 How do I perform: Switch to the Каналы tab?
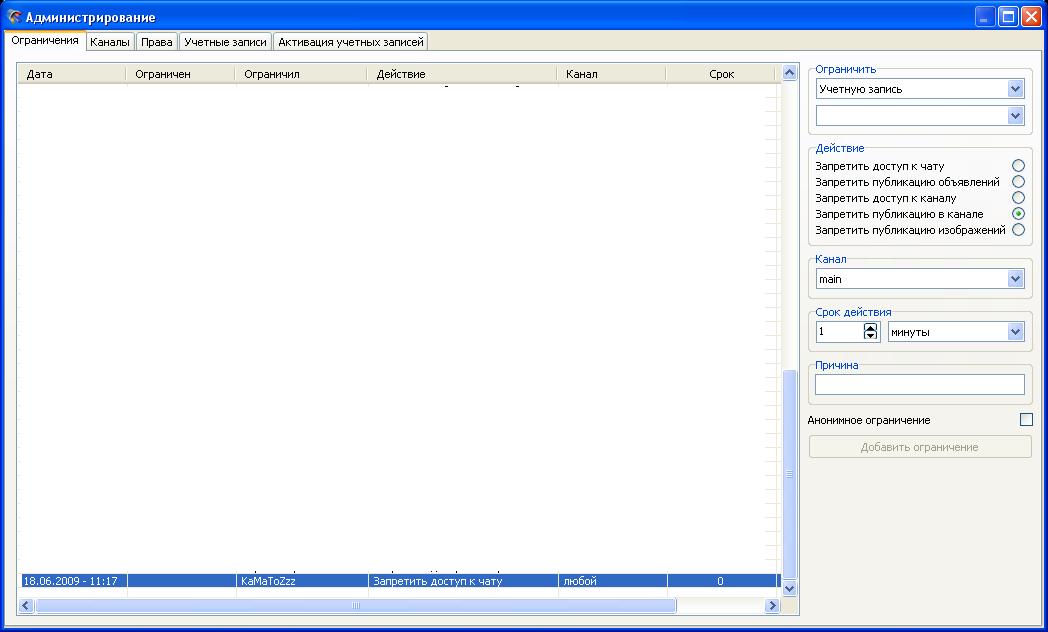point(110,42)
